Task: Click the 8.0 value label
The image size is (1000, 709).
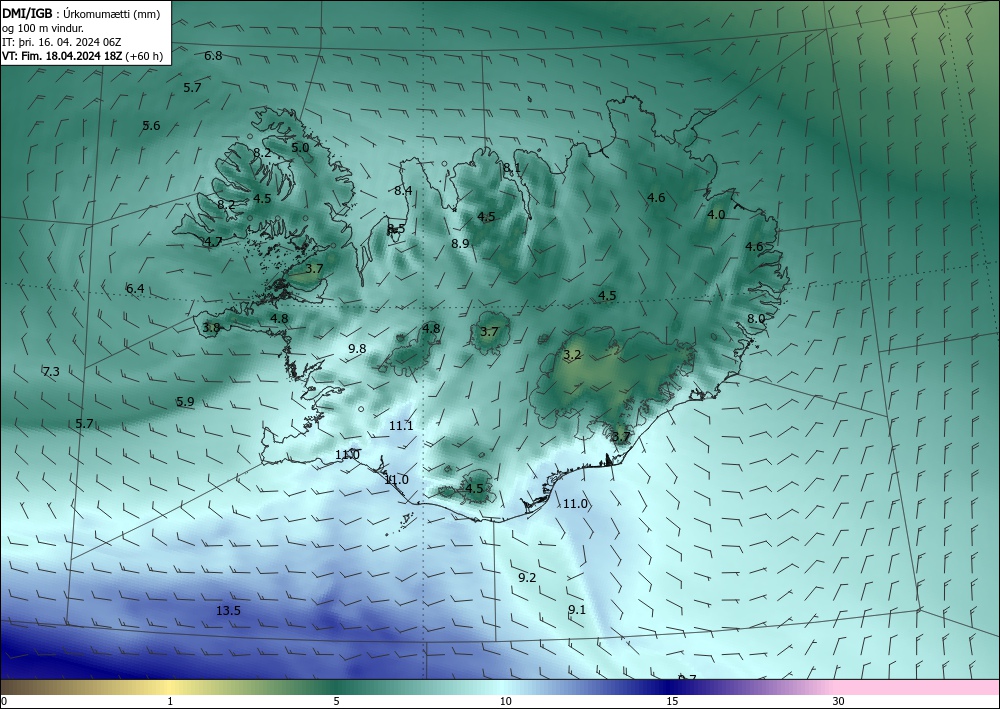Action: (756, 318)
